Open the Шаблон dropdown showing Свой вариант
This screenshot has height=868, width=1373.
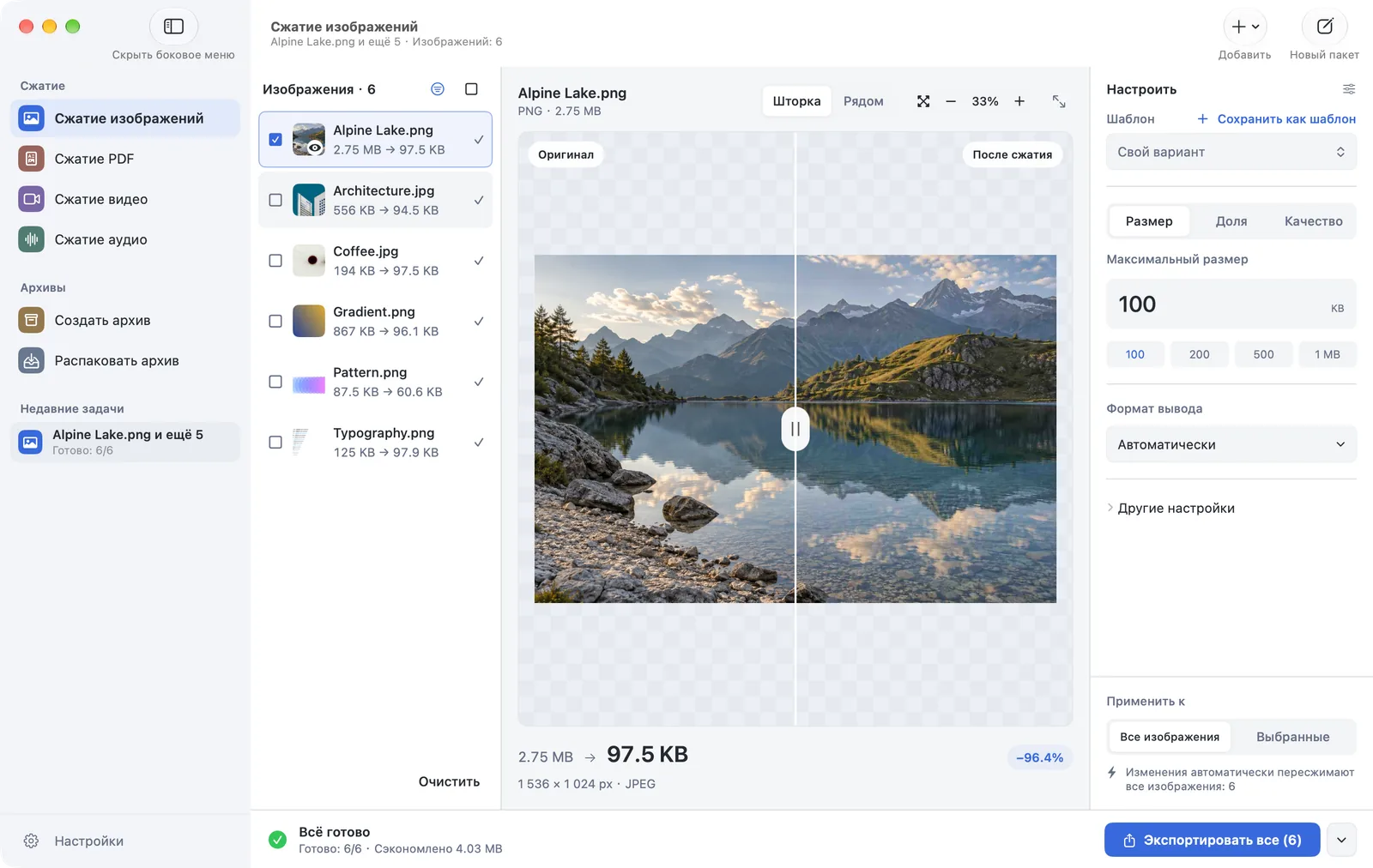(x=1231, y=152)
